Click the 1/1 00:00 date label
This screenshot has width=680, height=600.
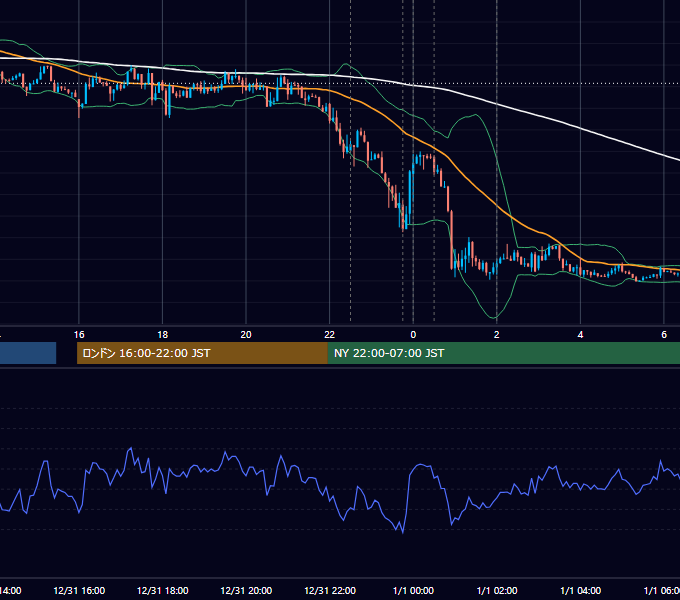[413, 591]
